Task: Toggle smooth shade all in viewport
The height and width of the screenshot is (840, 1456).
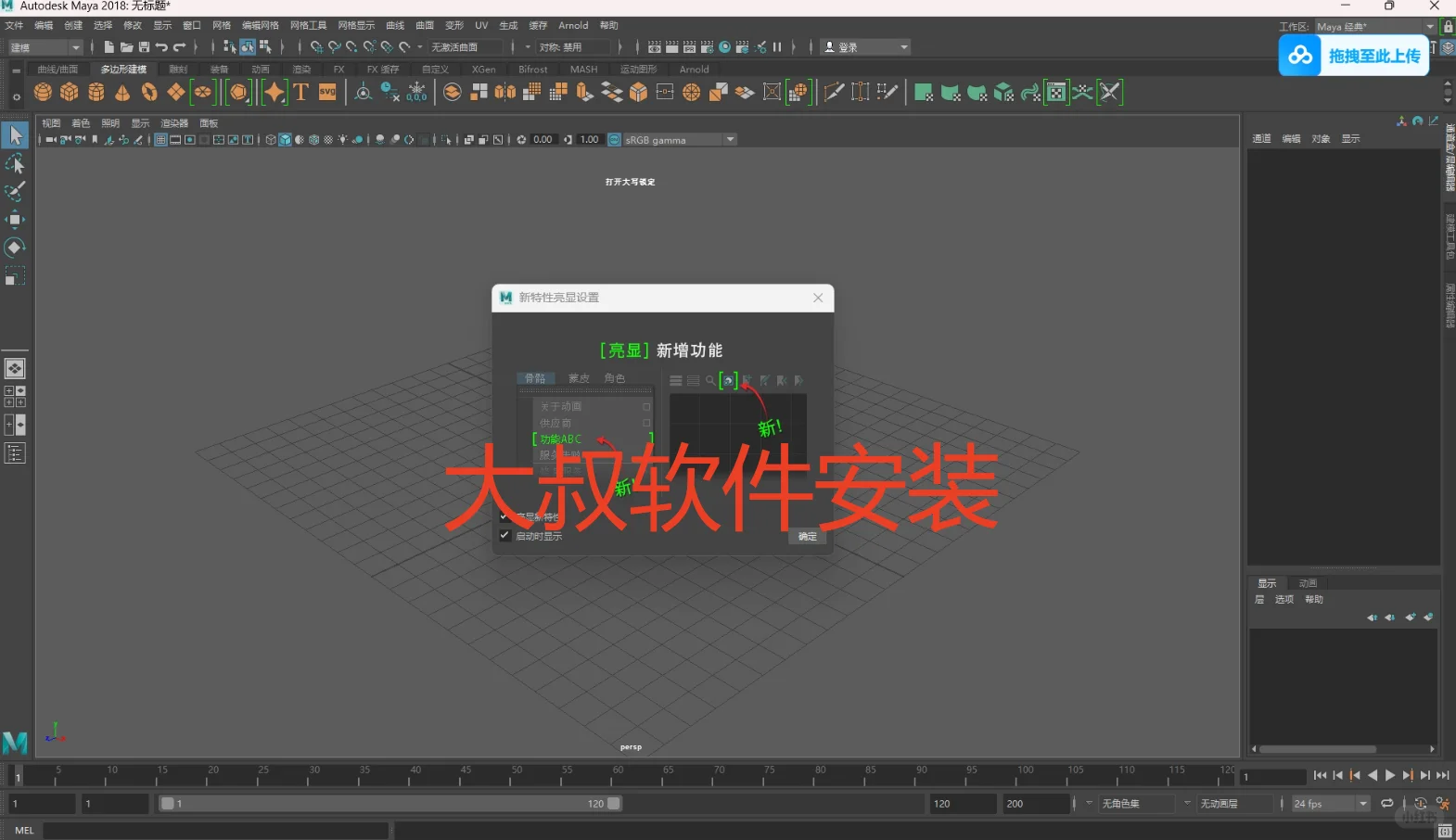Action: pos(286,140)
